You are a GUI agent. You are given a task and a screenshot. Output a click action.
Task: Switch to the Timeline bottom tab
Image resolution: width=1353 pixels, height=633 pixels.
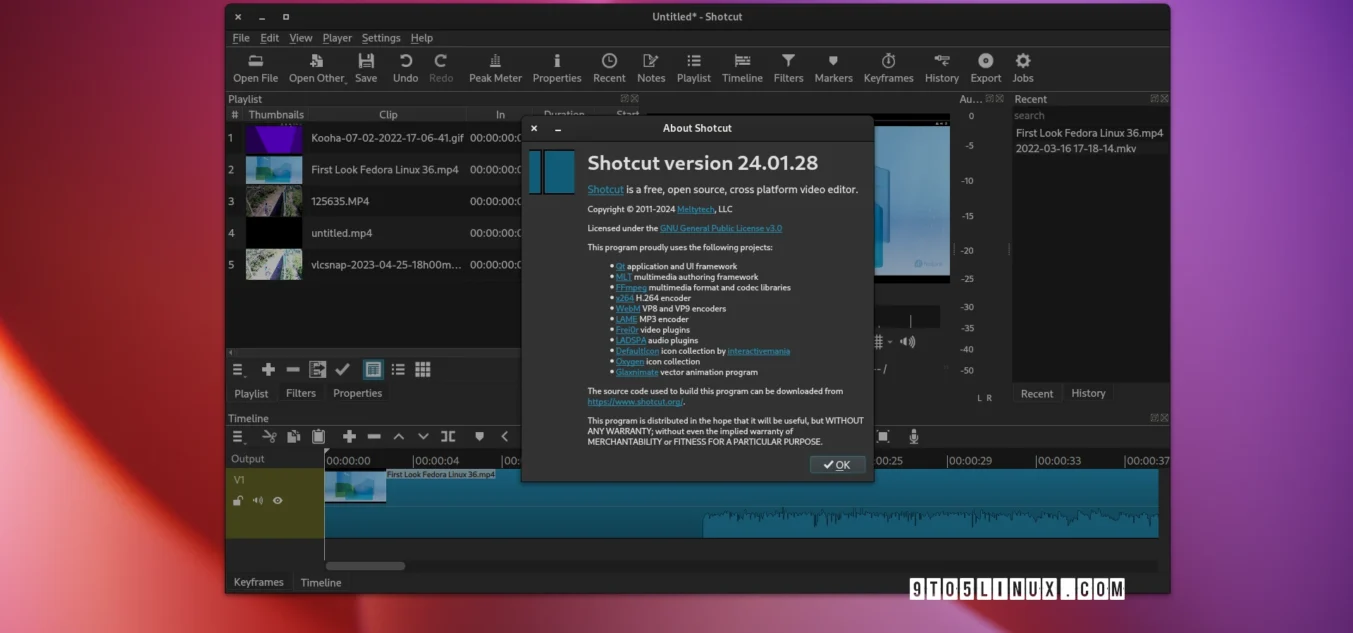tap(321, 582)
